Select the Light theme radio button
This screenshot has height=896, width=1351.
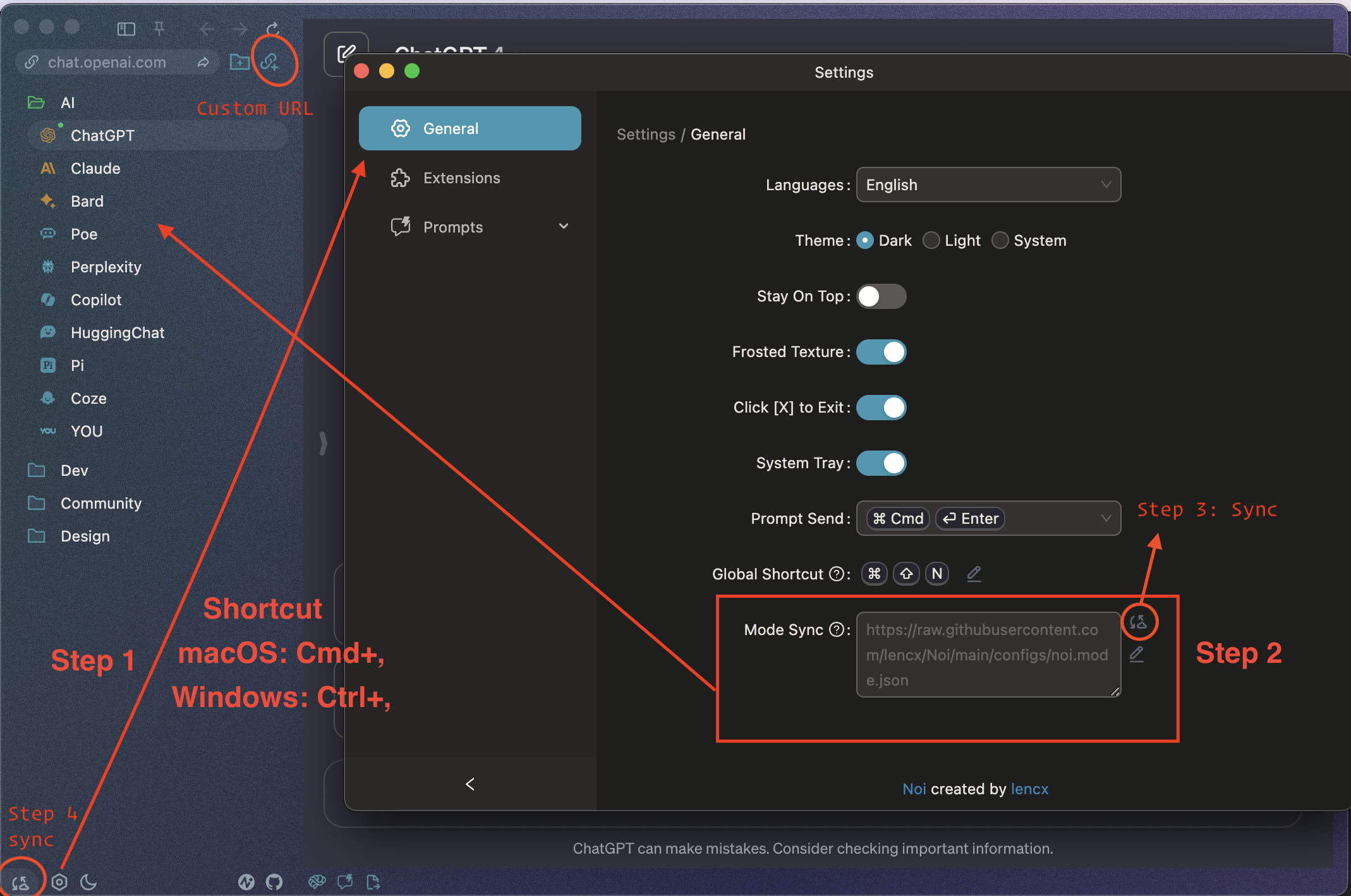pyautogui.click(x=931, y=241)
